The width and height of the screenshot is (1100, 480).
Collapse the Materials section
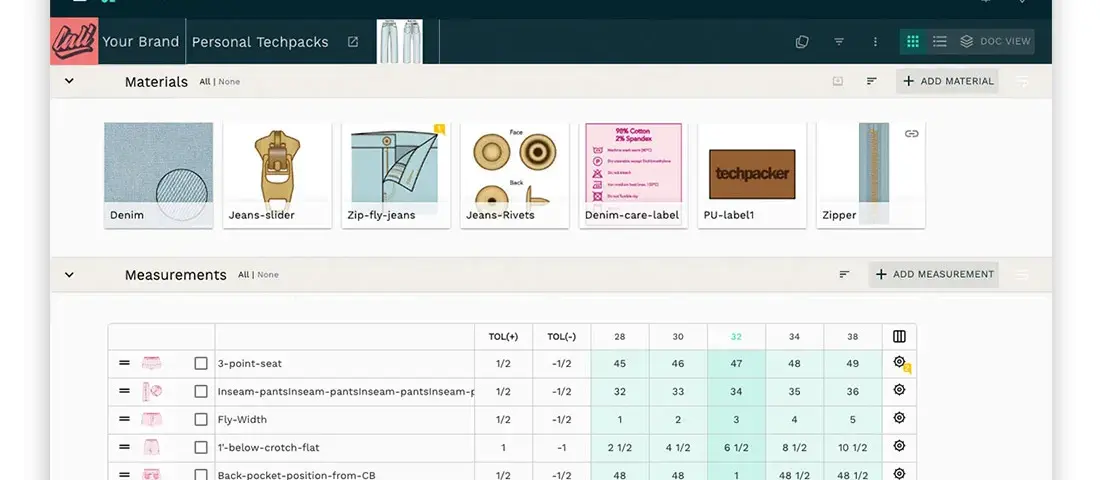click(x=69, y=81)
